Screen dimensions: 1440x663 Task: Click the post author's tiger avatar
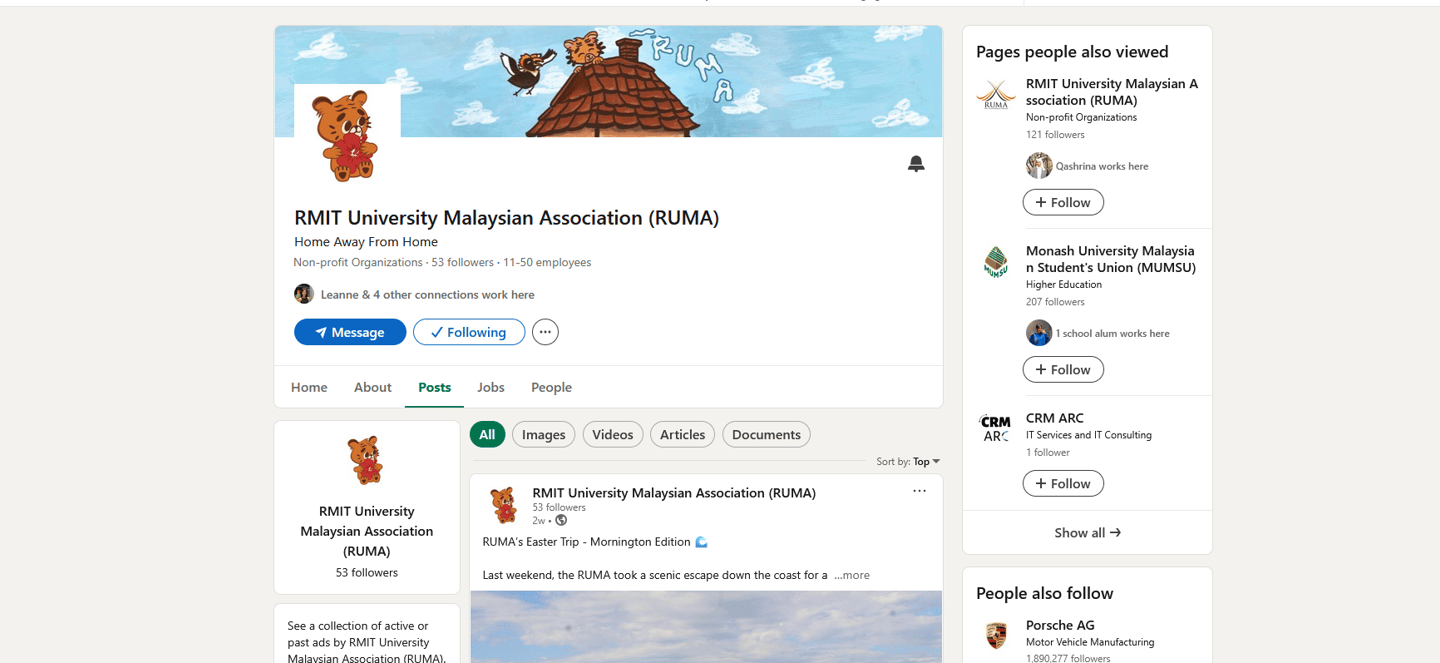[504, 506]
